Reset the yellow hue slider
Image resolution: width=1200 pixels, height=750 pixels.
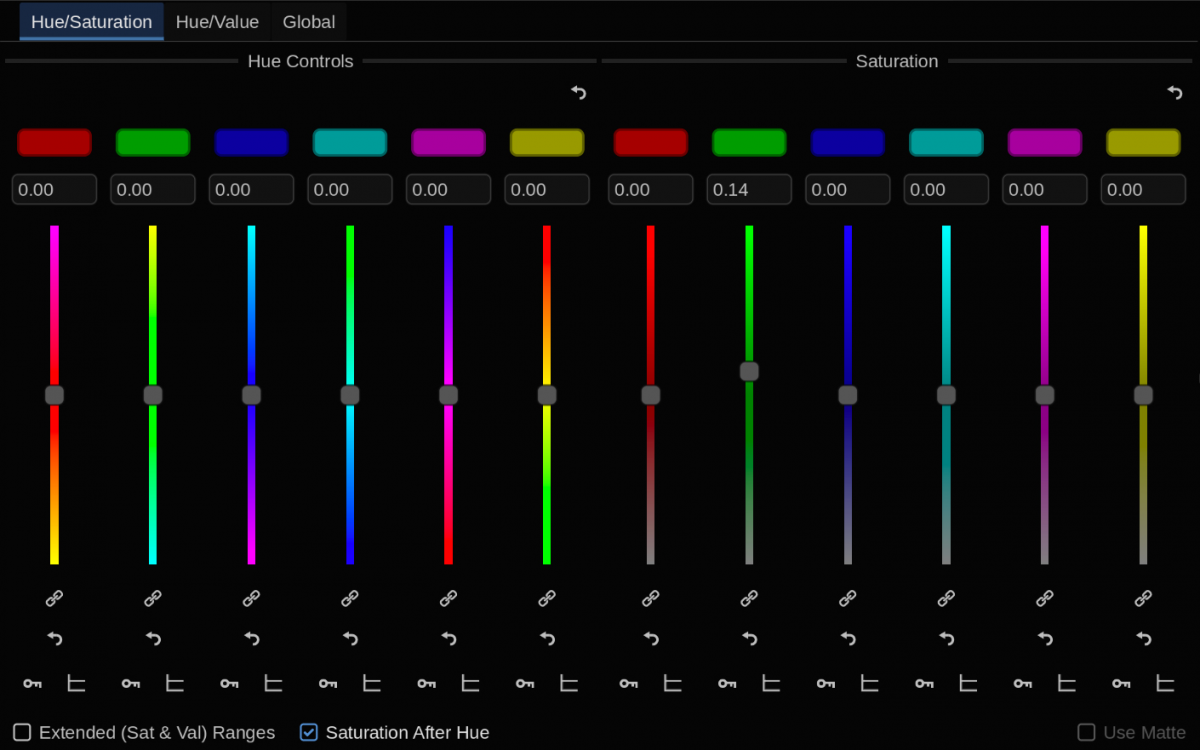tap(547, 638)
